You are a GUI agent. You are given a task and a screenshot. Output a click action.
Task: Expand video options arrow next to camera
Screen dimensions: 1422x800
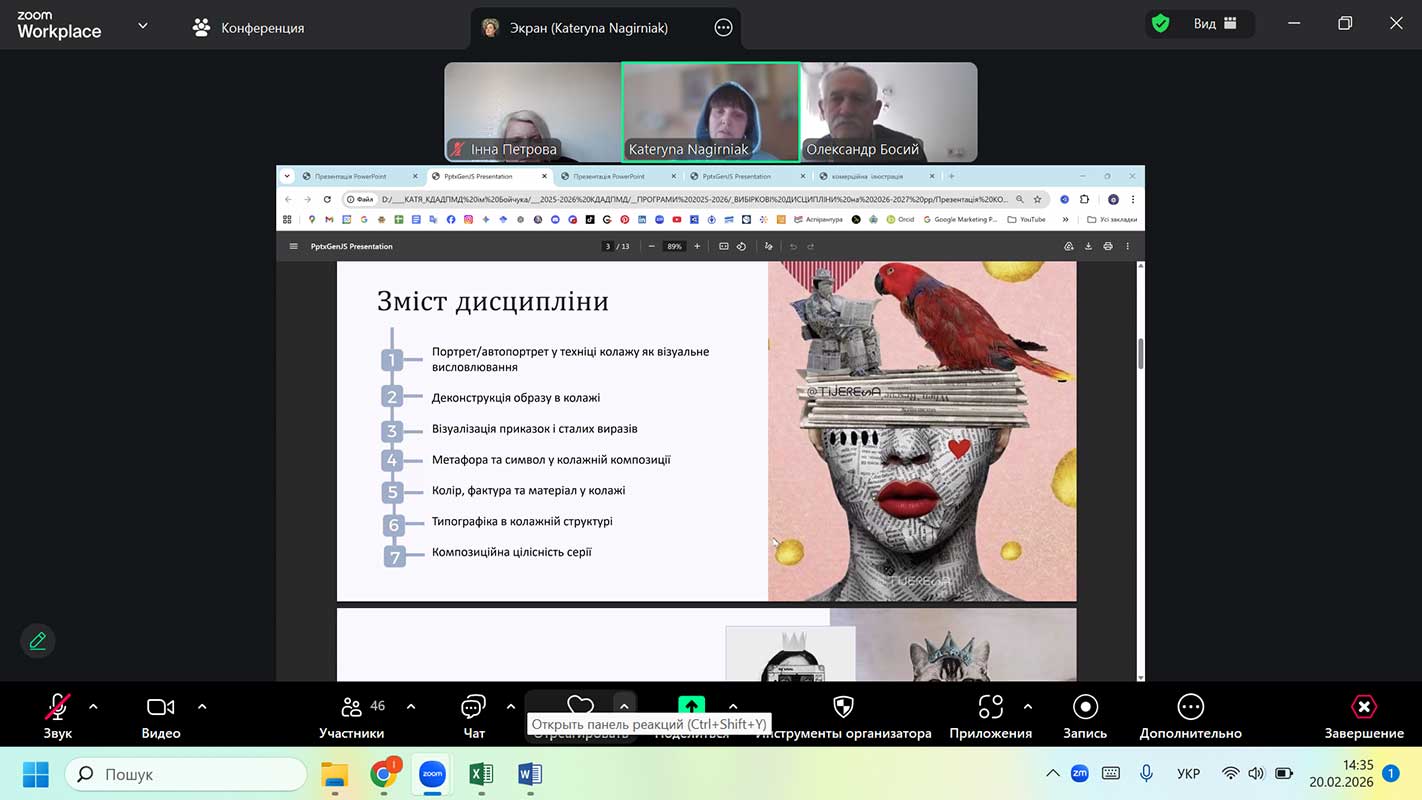[x=202, y=707]
